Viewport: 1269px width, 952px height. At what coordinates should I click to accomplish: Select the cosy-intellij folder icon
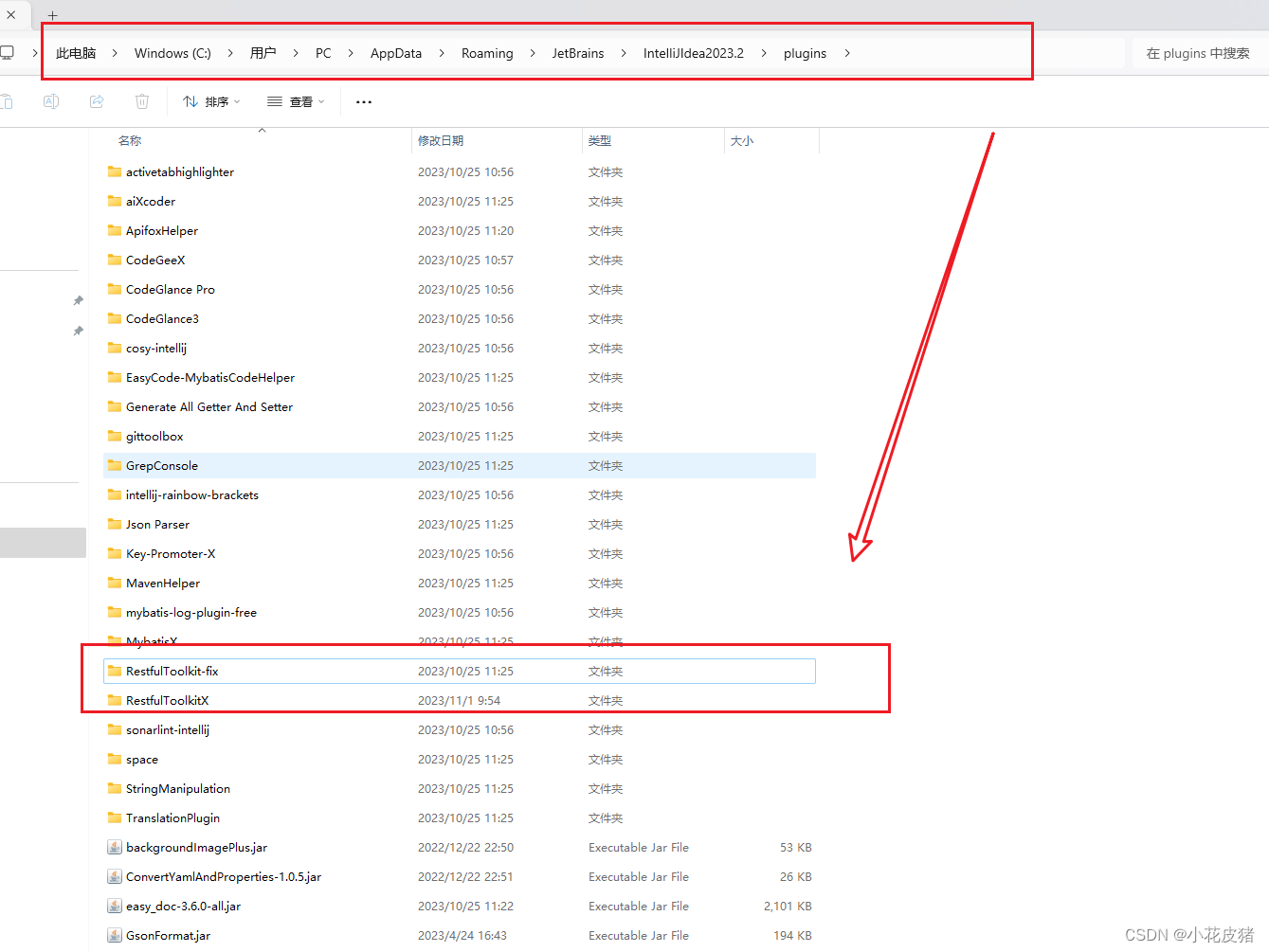[115, 348]
